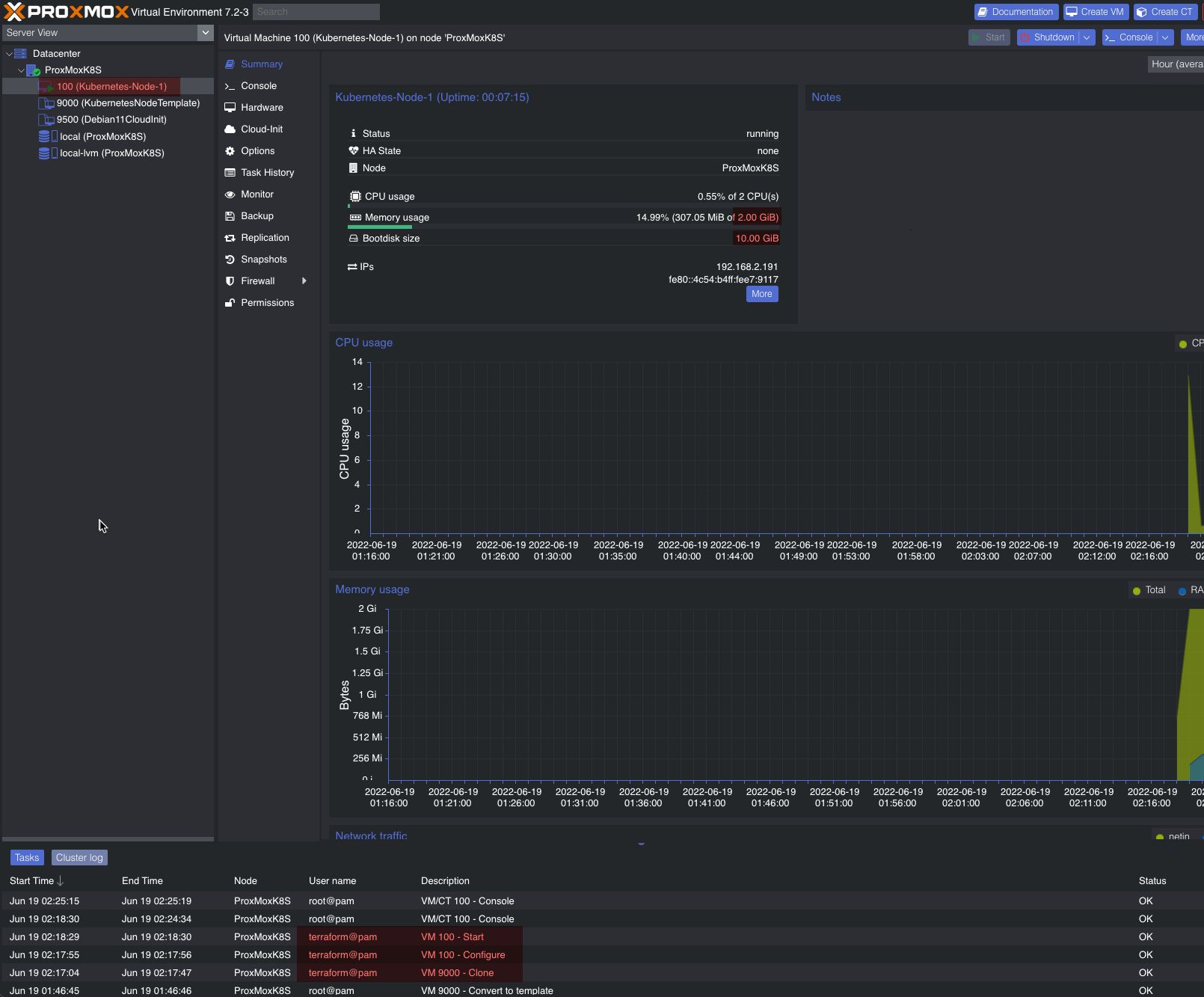The height and width of the screenshot is (997, 1204).
Task: Open Permissions via the unlock icon
Action: click(x=230, y=303)
